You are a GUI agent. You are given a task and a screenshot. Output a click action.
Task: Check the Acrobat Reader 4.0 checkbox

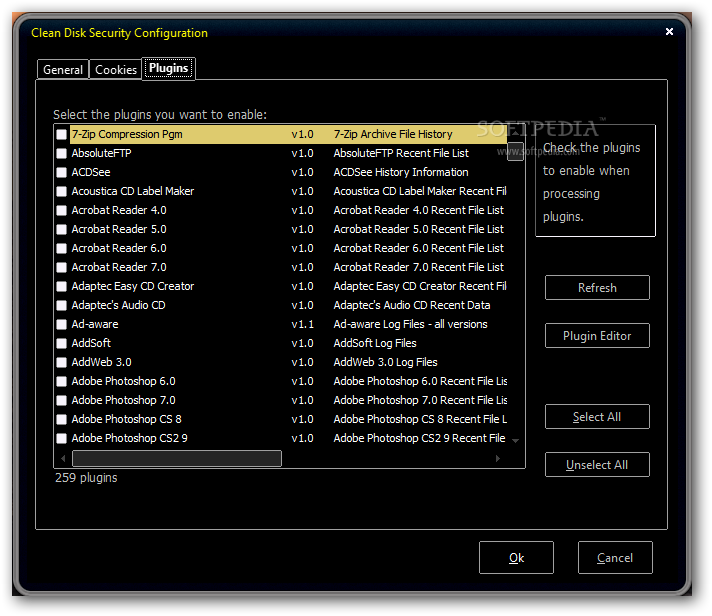(61, 211)
